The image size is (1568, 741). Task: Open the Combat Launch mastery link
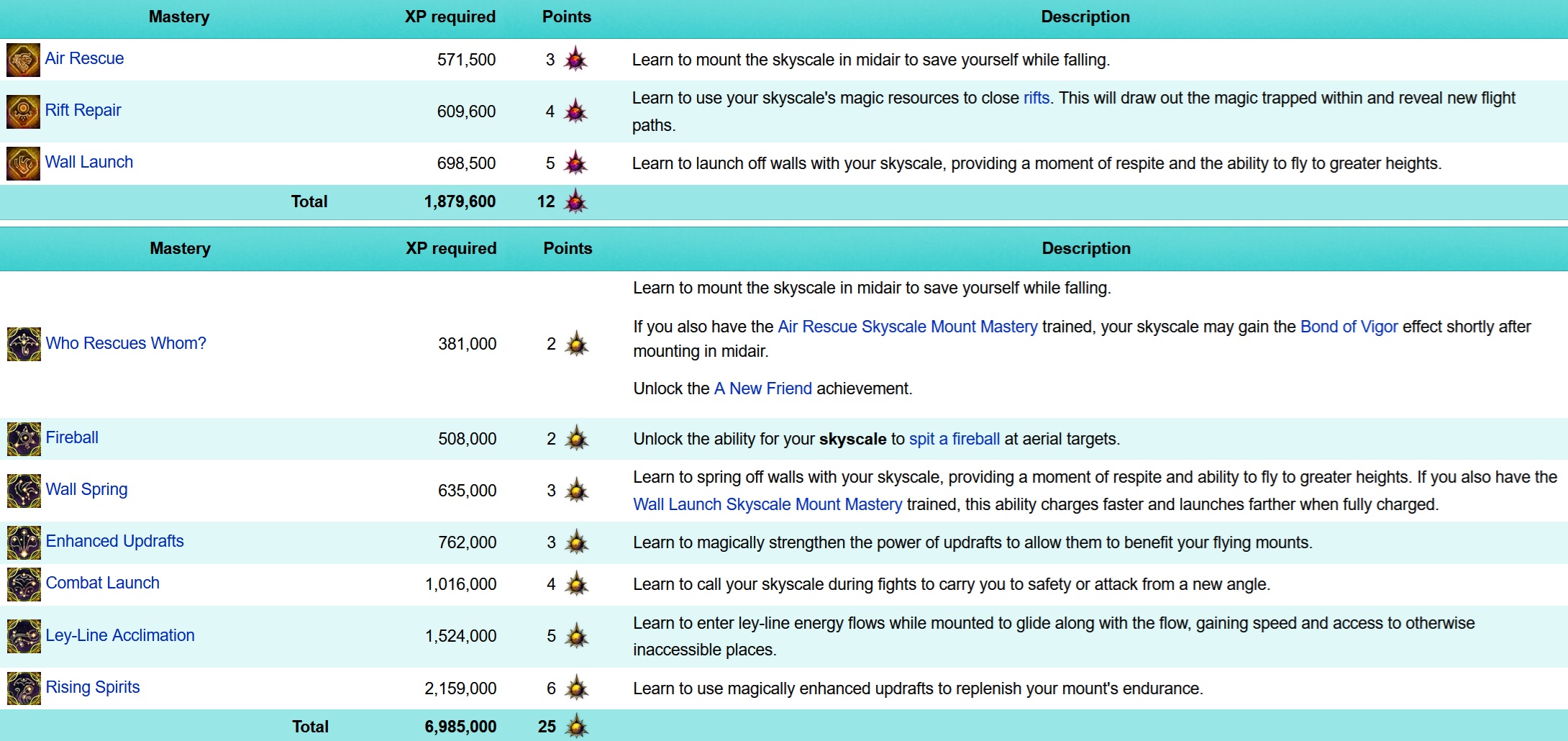102,583
